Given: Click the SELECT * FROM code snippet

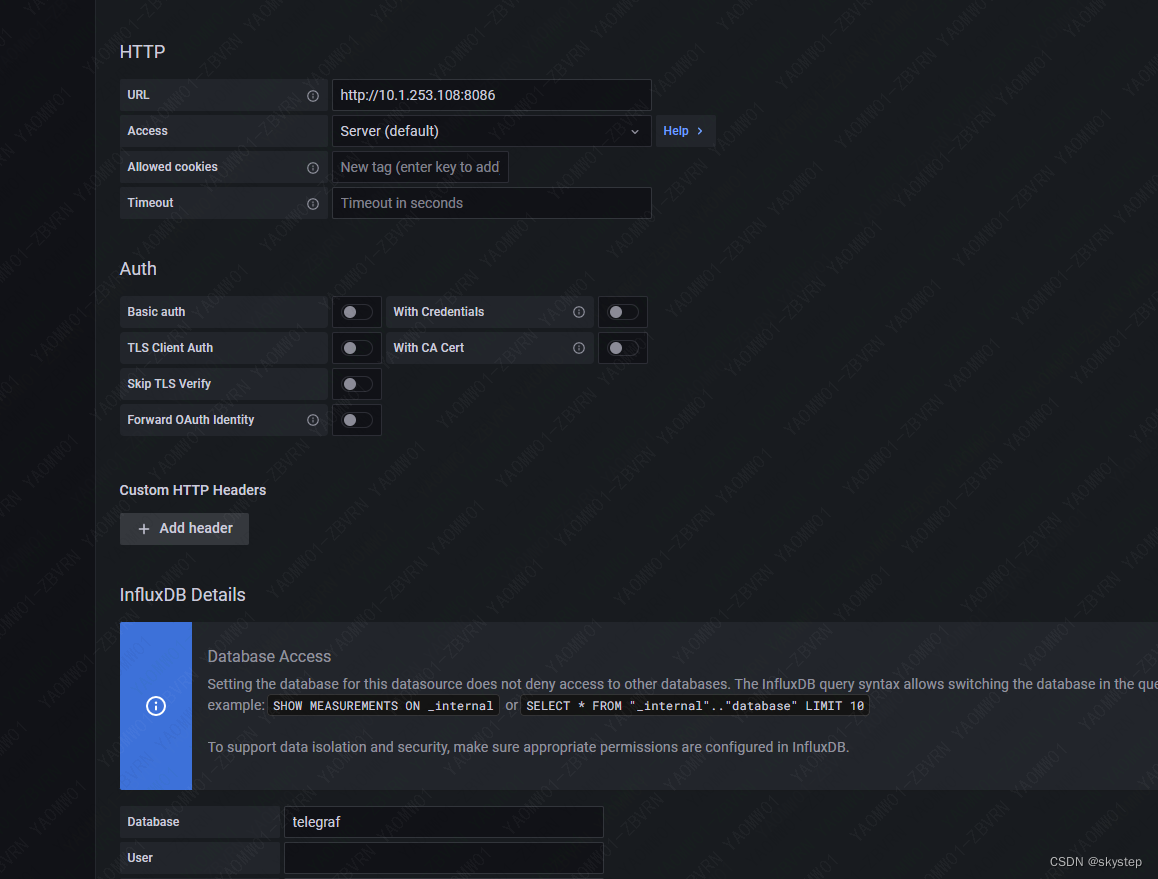Looking at the screenshot, I should (x=695, y=706).
